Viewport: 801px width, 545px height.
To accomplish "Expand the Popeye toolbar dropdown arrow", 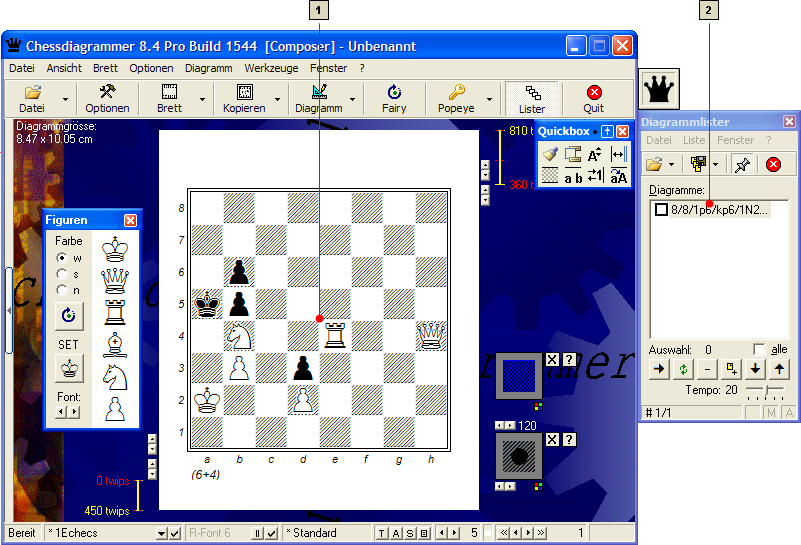I will (x=489, y=99).
